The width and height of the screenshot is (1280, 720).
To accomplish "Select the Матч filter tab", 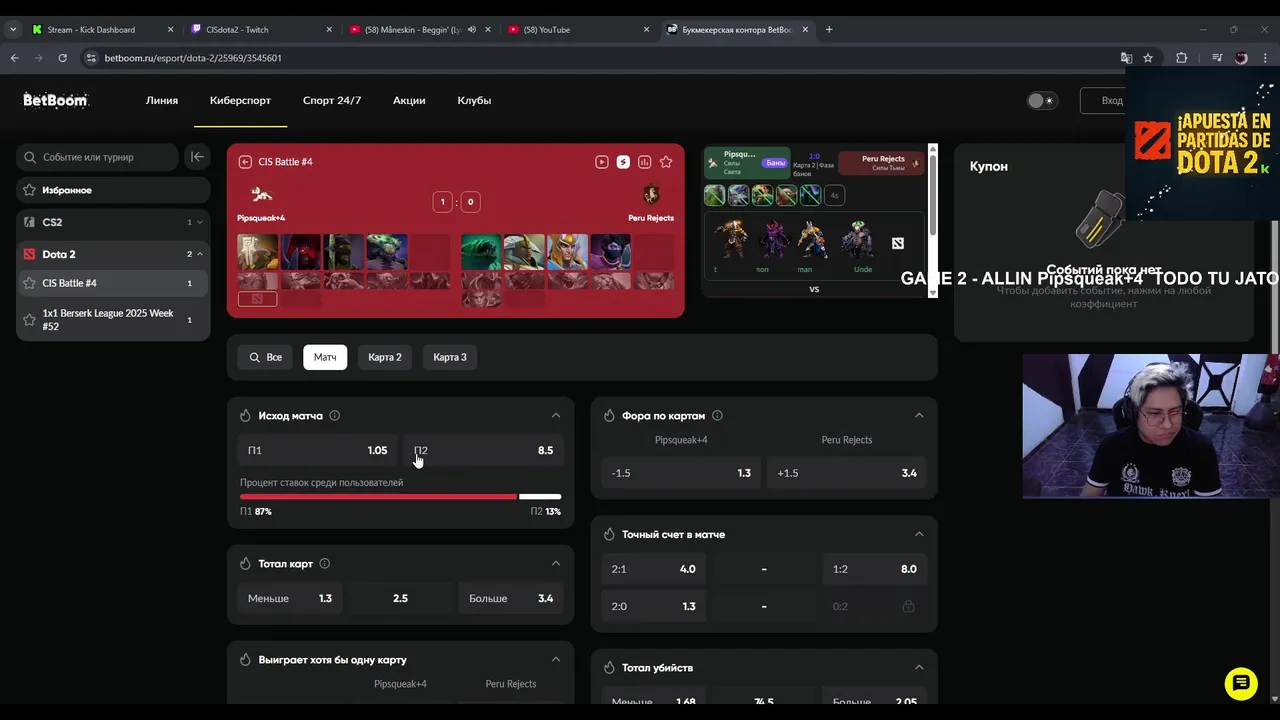I will pos(325,357).
